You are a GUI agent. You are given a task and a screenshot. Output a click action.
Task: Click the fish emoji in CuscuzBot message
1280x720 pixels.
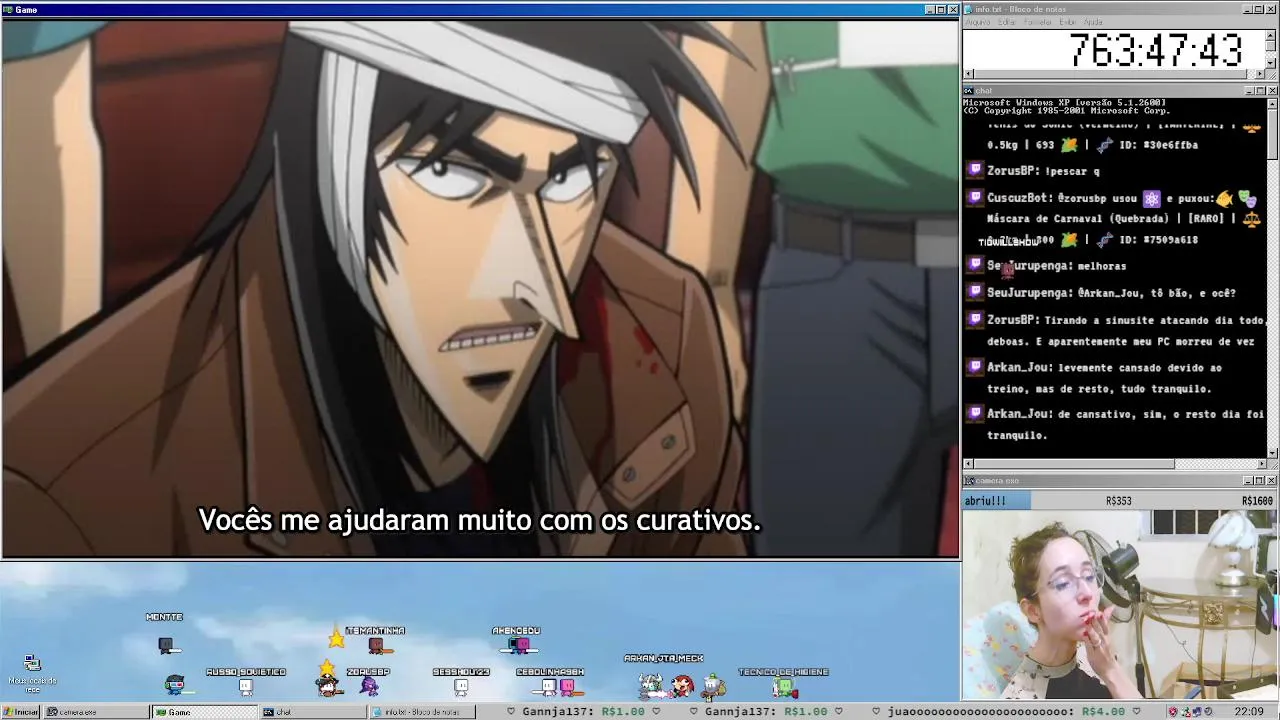1225,199
